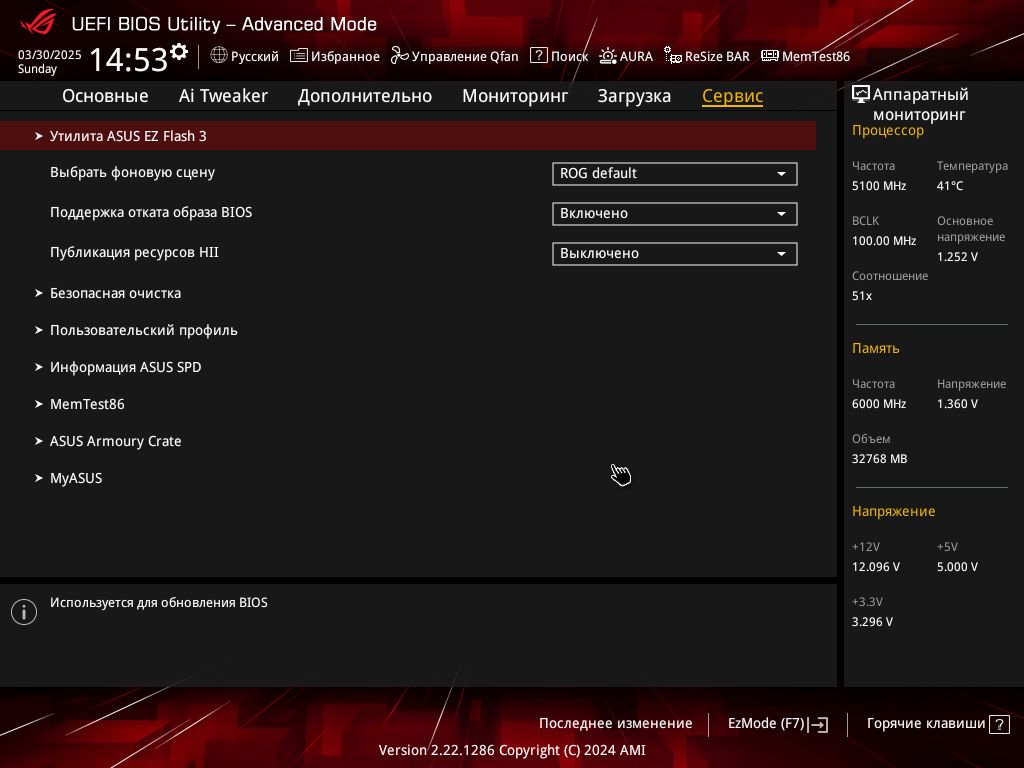The height and width of the screenshot is (768, 1024).
Task: Click the Выбрать фоновую сцену label
Action: pyautogui.click(x=133, y=172)
